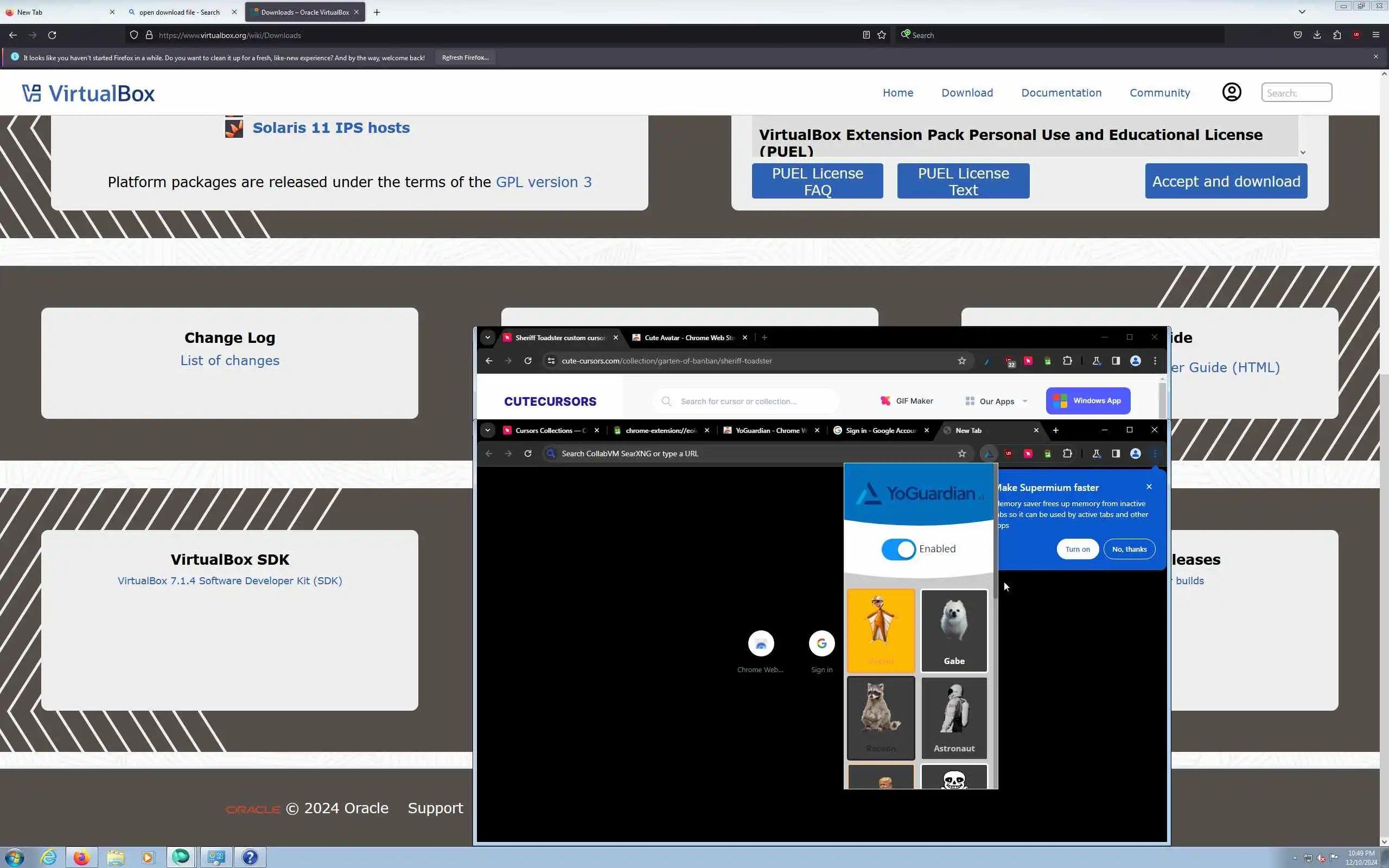Select the Gabe avatar tile
This screenshot has height=868, width=1389.
click(x=954, y=630)
